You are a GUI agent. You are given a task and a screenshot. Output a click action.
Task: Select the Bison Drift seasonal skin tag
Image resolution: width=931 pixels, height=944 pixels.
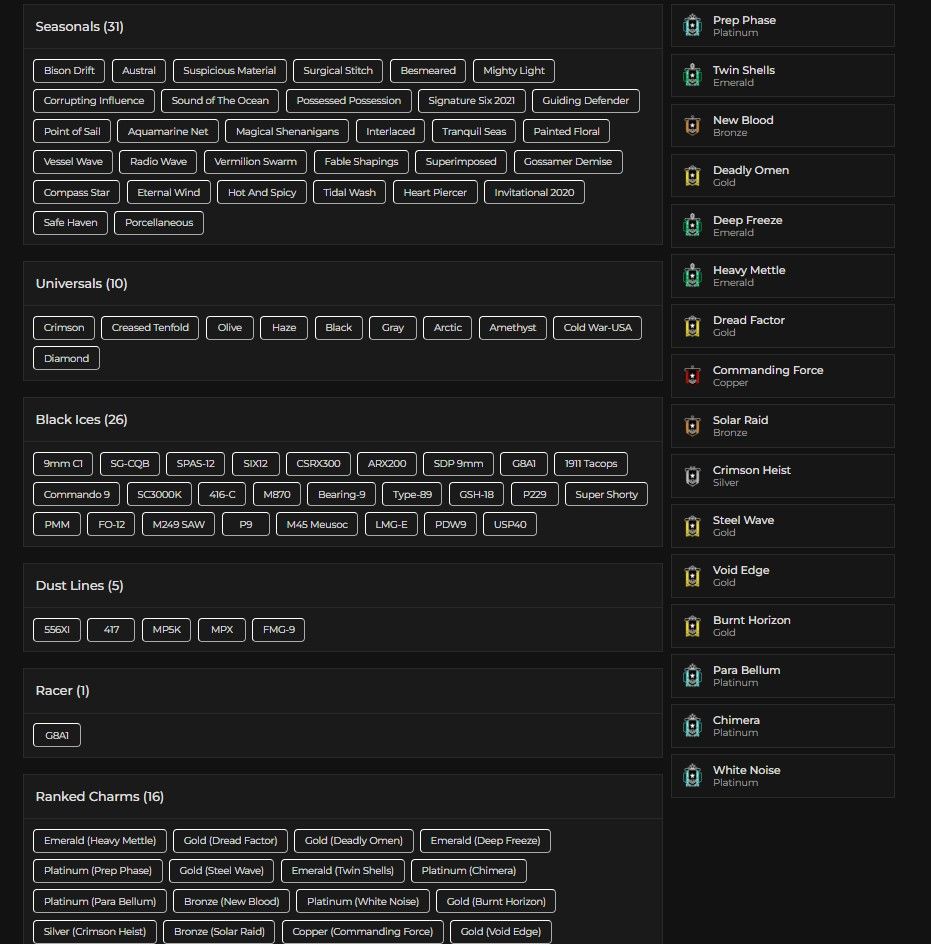click(69, 70)
